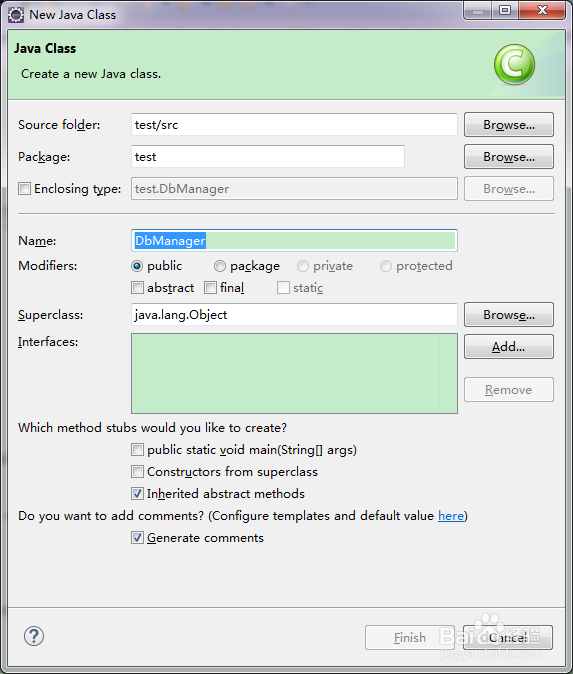
Task: Click inside the Interfaces list box
Action: [294, 374]
